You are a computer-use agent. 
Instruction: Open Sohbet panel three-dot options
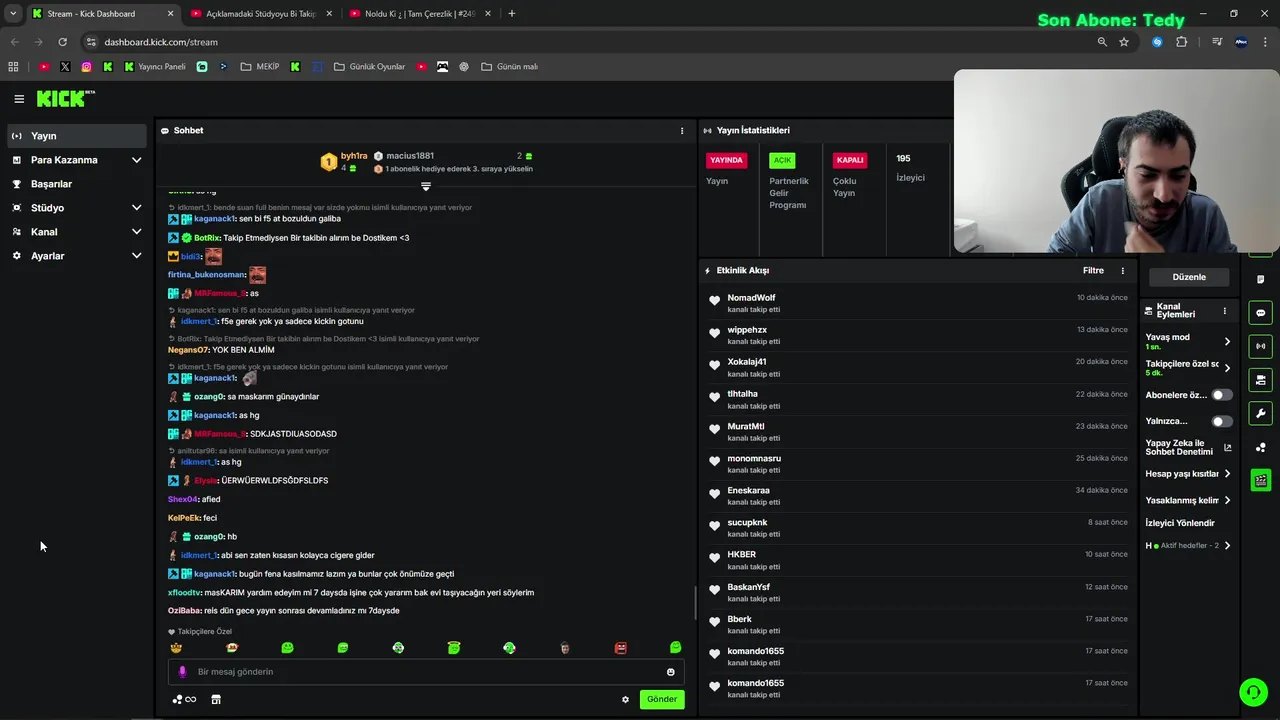pos(682,131)
